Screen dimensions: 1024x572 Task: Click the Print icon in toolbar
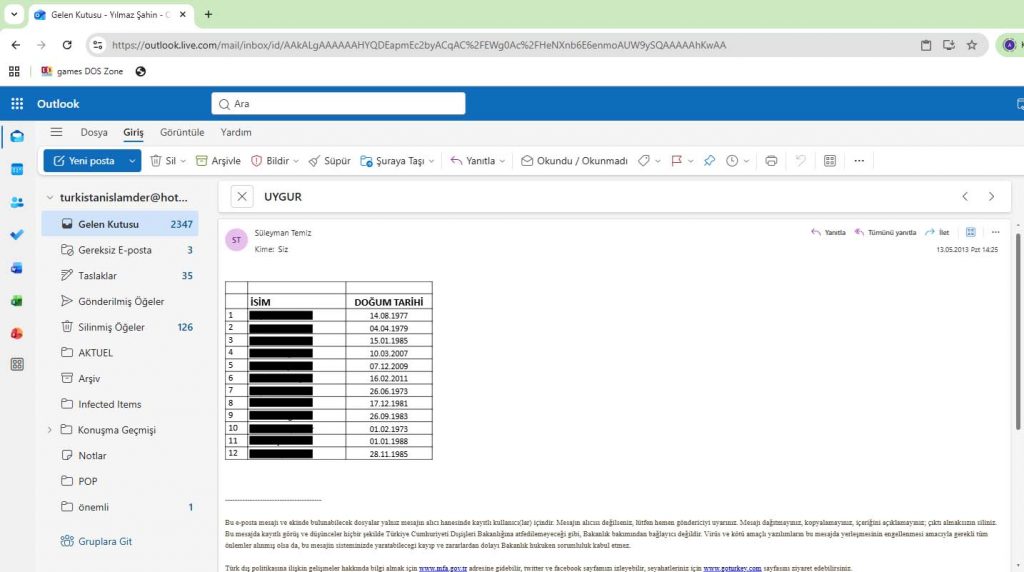tap(771, 161)
